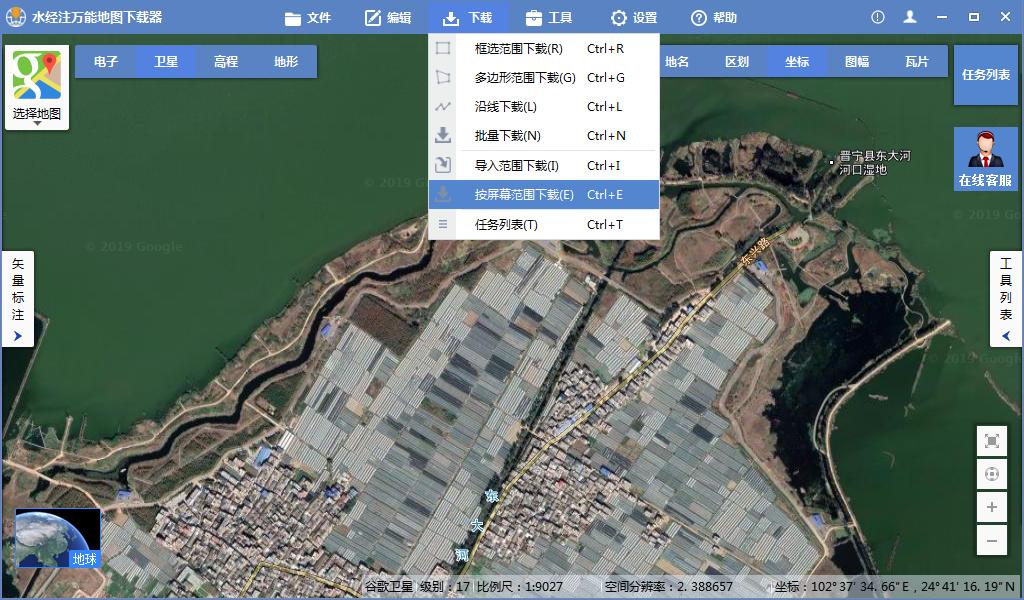Click the center locate icon on the right
Image resolution: width=1024 pixels, height=600 pixels.
990,474
